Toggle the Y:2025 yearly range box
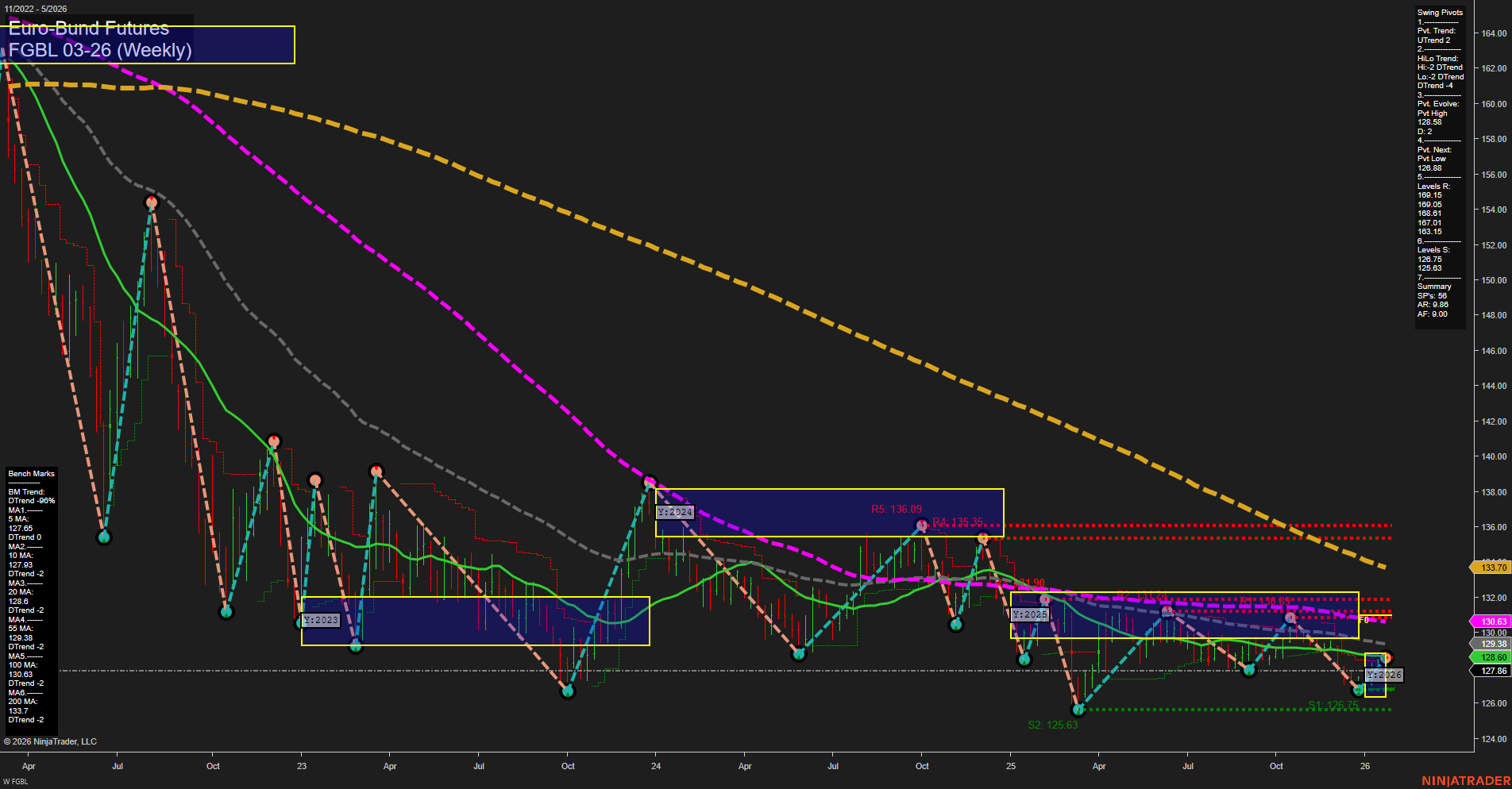The height and width of the screenshot is (789, 1512). tap(1029, 614)
